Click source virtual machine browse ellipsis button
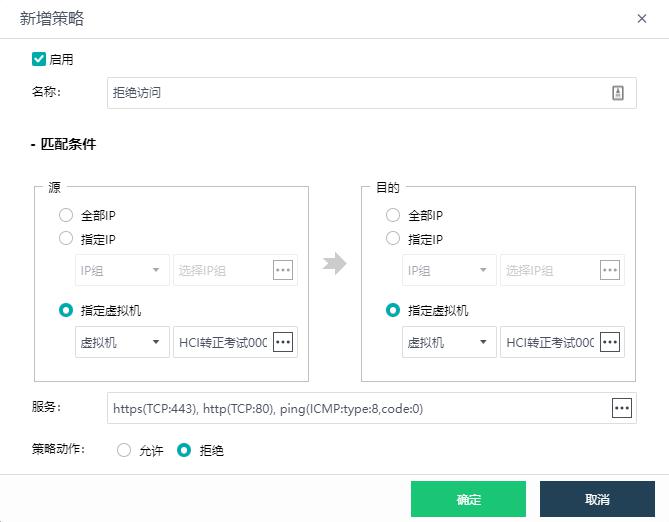The width and height of the screenshot is (669, 522). [282, 342]
